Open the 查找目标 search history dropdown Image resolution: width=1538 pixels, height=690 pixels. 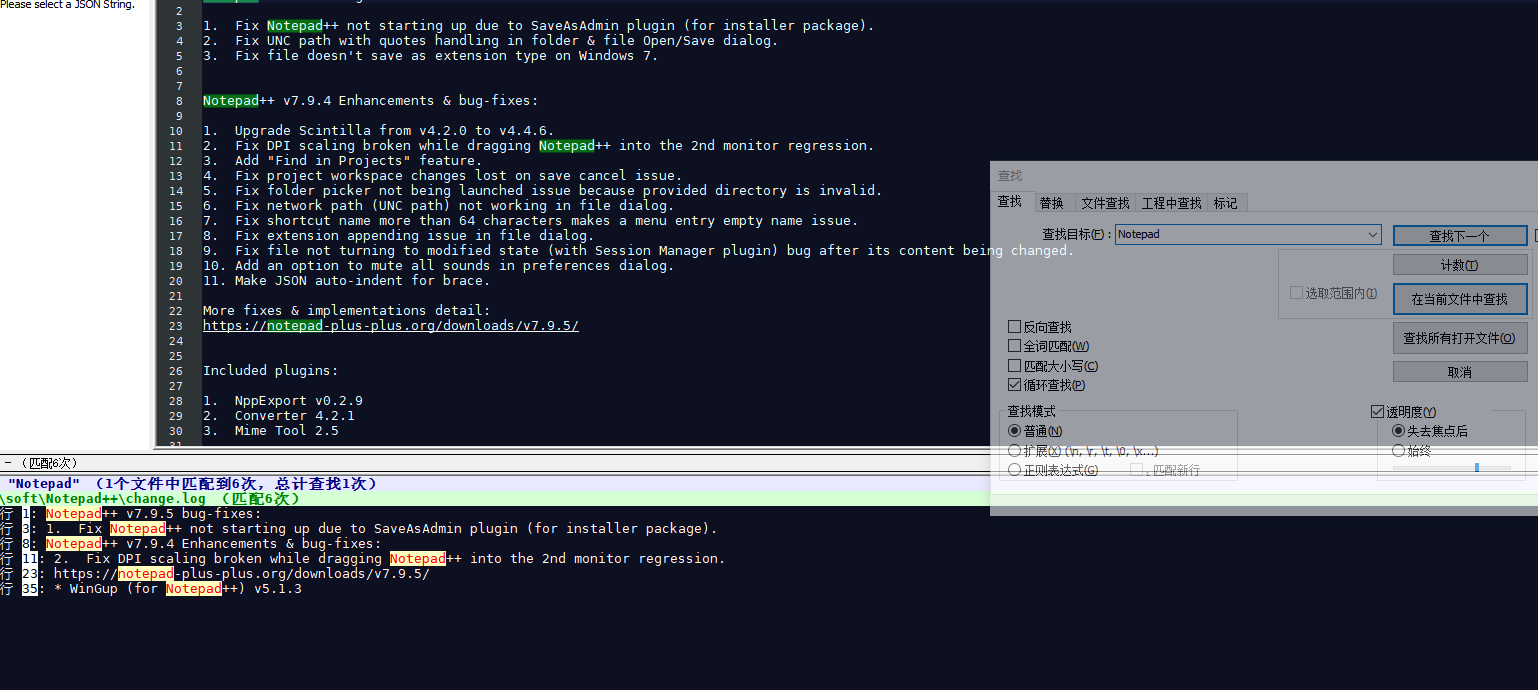(x=1371, y=234)
